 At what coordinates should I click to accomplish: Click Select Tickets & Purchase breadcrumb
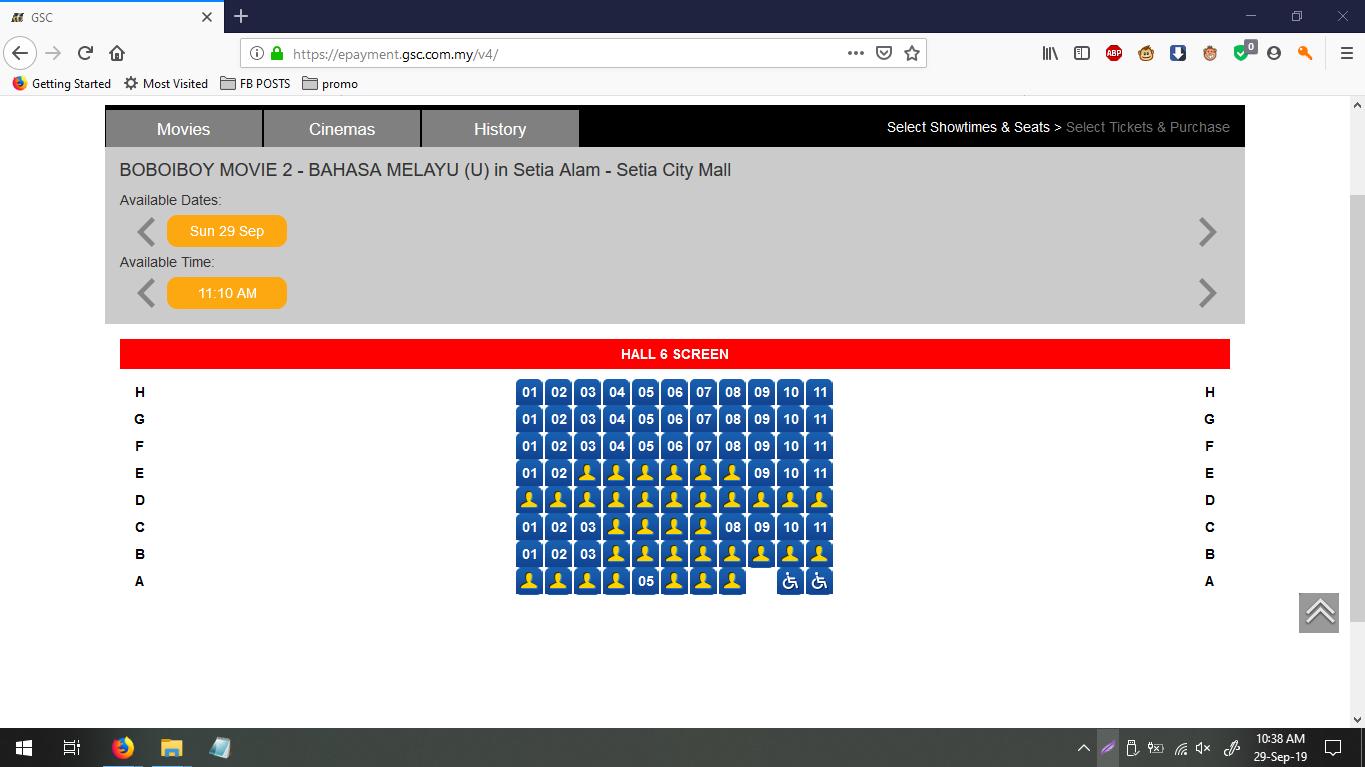(1148, 127)
